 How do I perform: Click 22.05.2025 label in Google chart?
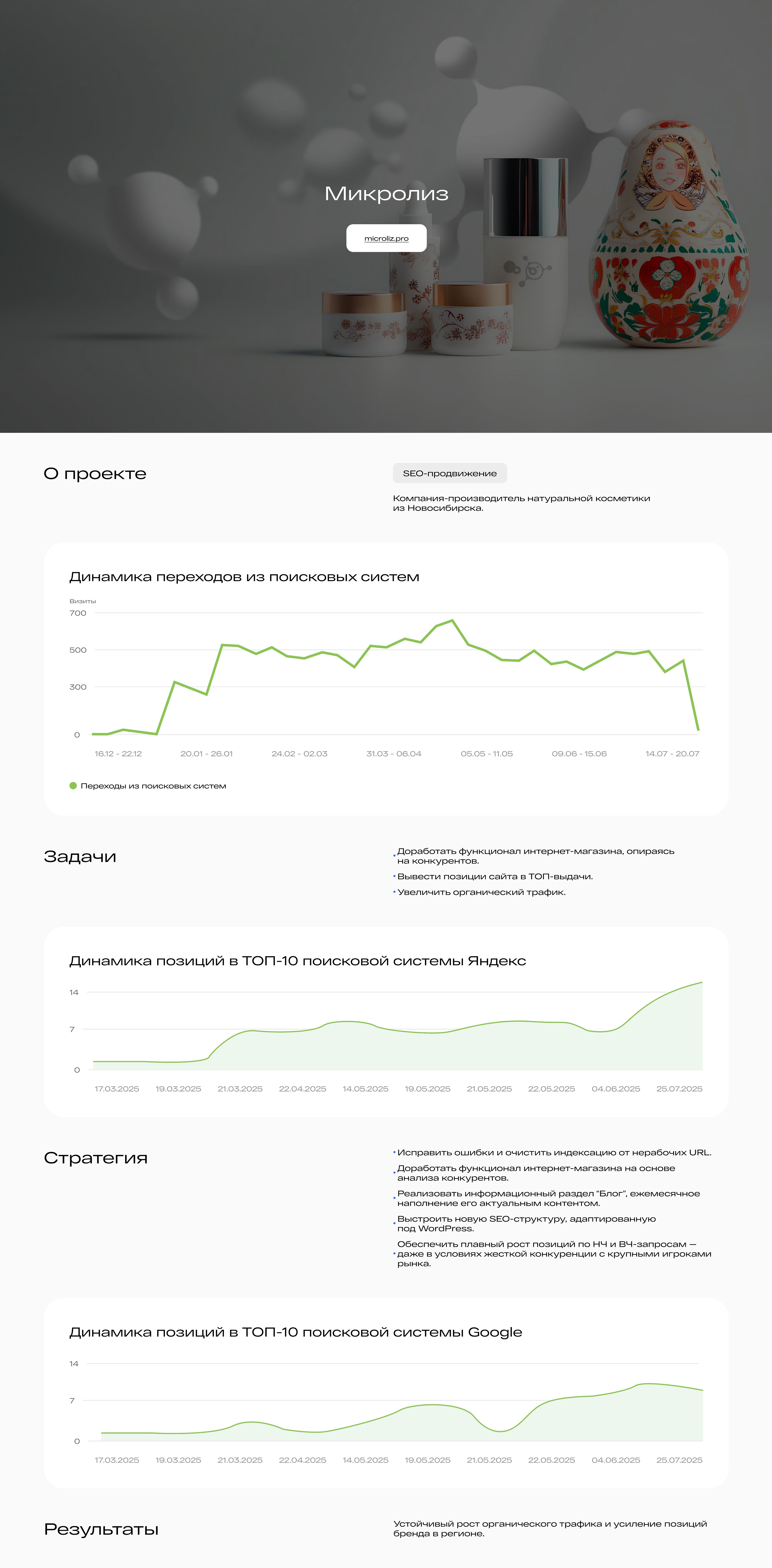tap(552, 1460)
